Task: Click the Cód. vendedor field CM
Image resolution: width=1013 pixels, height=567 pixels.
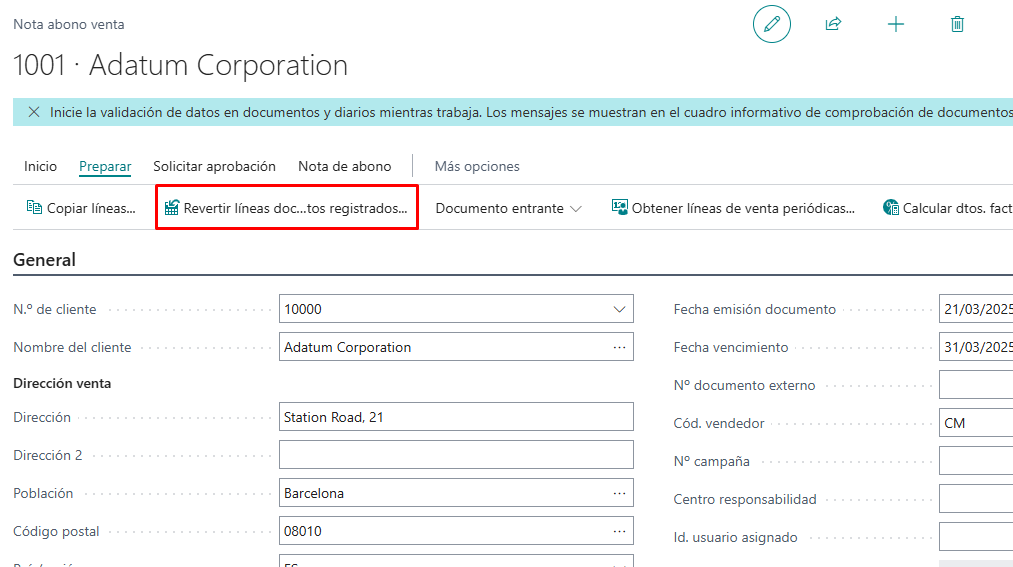Action: [x=976, y=423]
